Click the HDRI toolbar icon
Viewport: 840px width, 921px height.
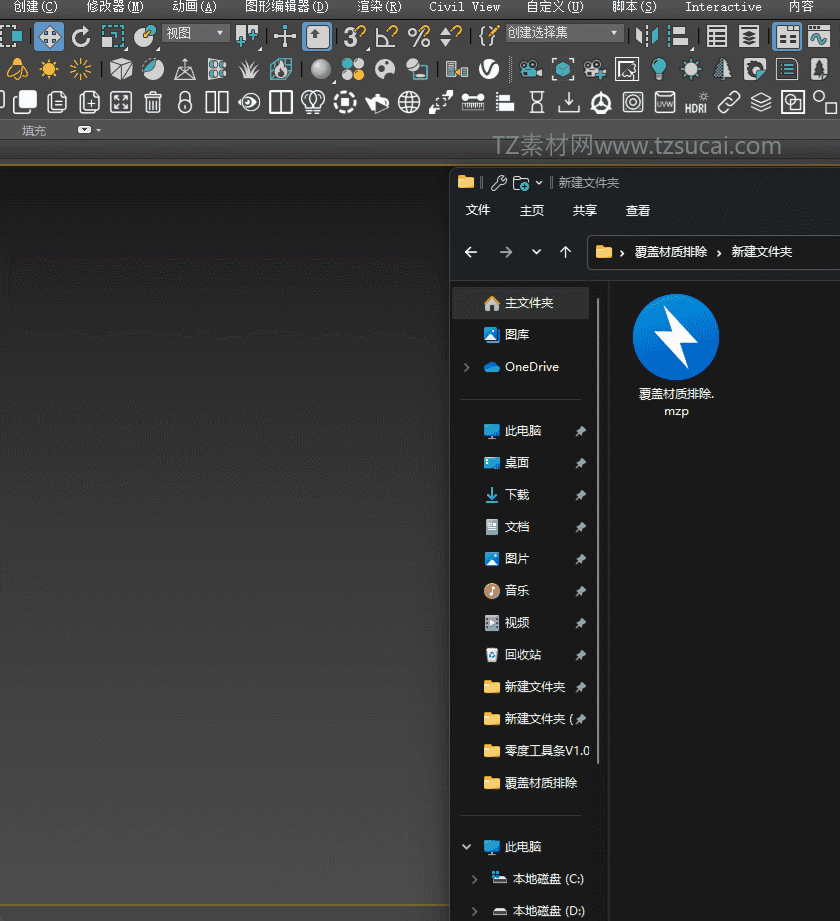point(696,103)
